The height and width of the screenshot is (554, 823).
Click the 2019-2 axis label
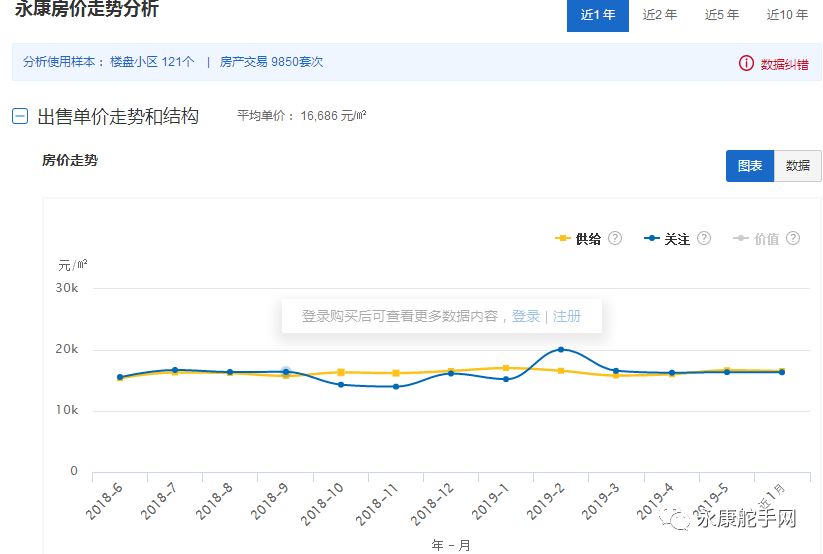click(x=546, y=501)
